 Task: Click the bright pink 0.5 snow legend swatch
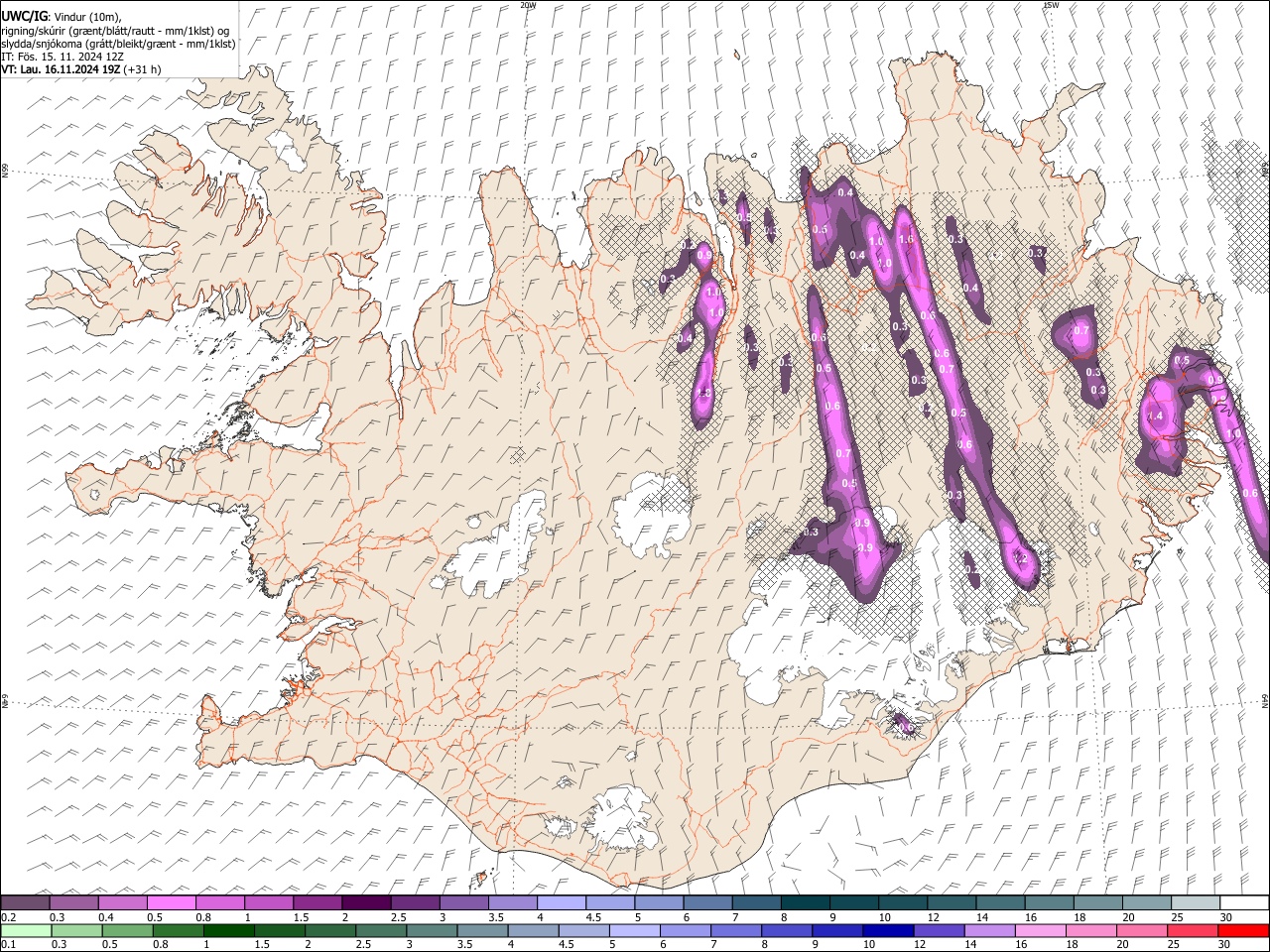click(172, 902)
